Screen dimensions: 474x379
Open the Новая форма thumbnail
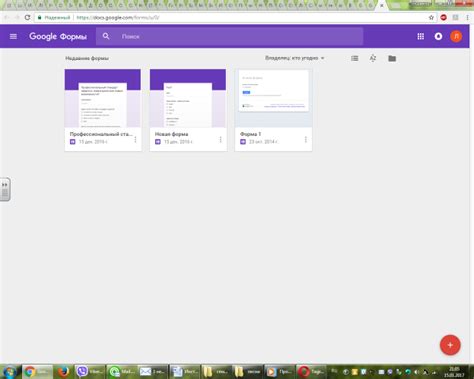[188, 98]
